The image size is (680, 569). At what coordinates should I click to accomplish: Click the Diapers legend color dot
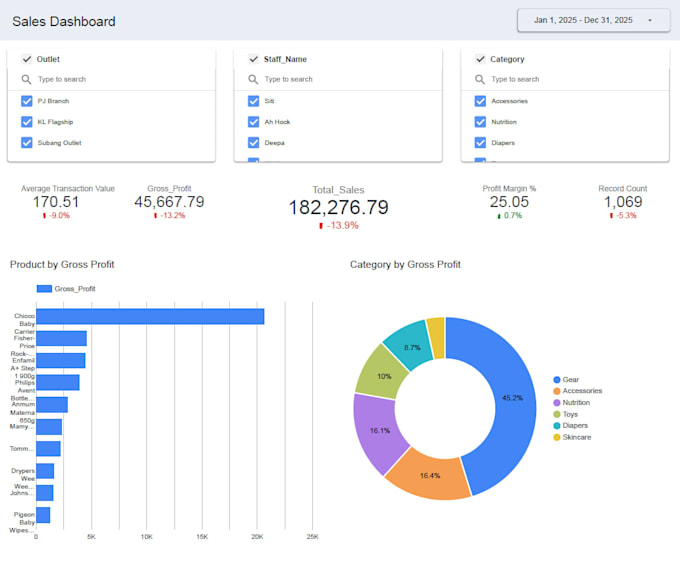[x=557, y=426]
